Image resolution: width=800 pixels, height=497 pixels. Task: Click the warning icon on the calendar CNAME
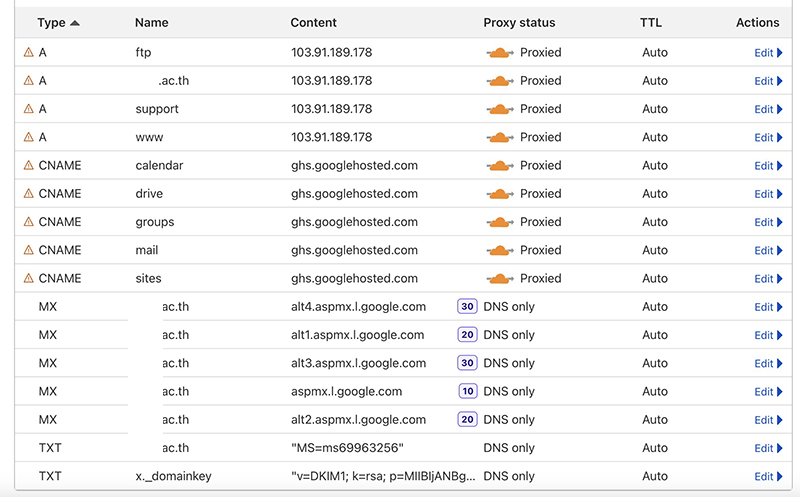(x=28, y=165)
